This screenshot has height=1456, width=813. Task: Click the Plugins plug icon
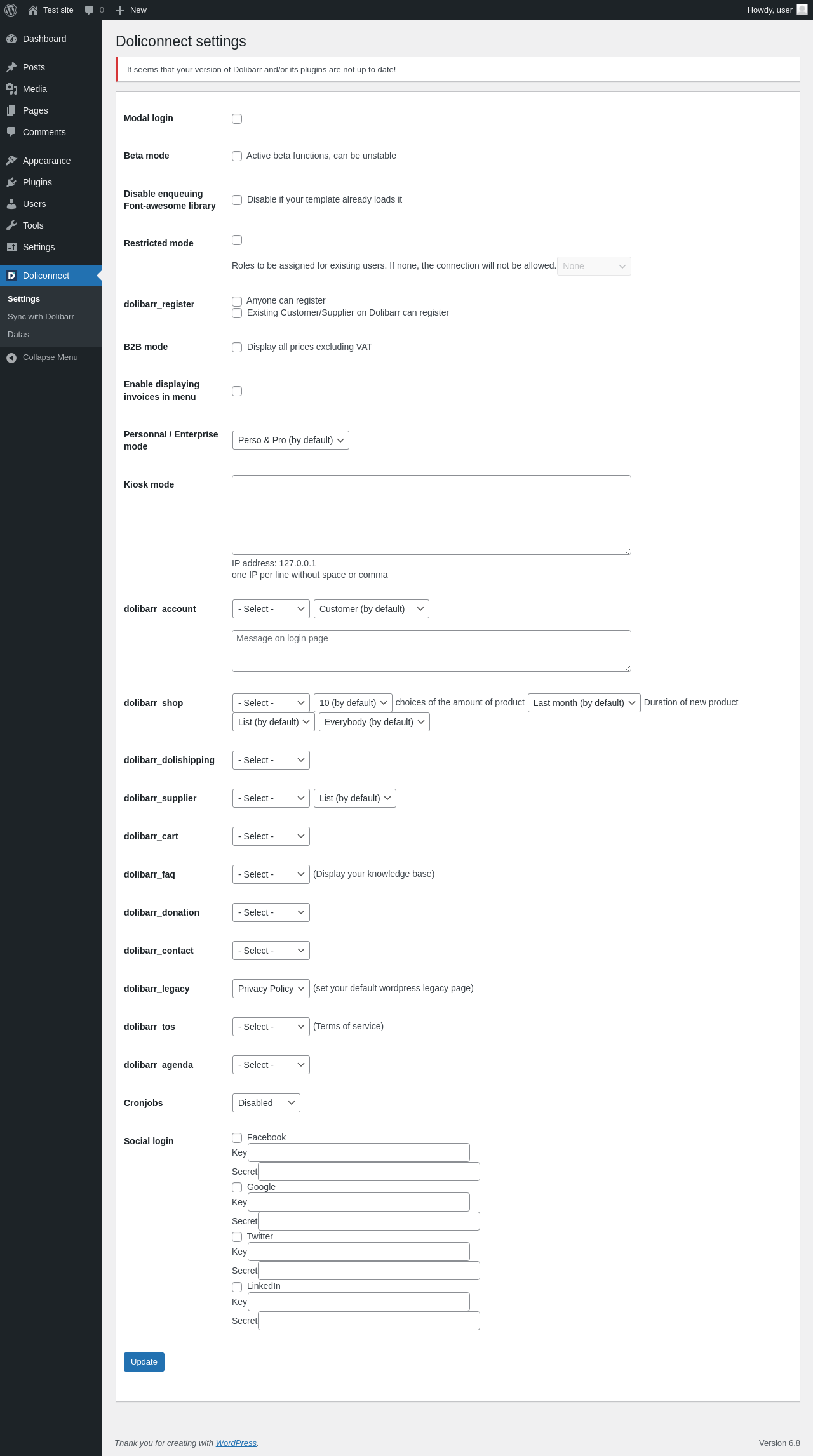click(11, 182)
